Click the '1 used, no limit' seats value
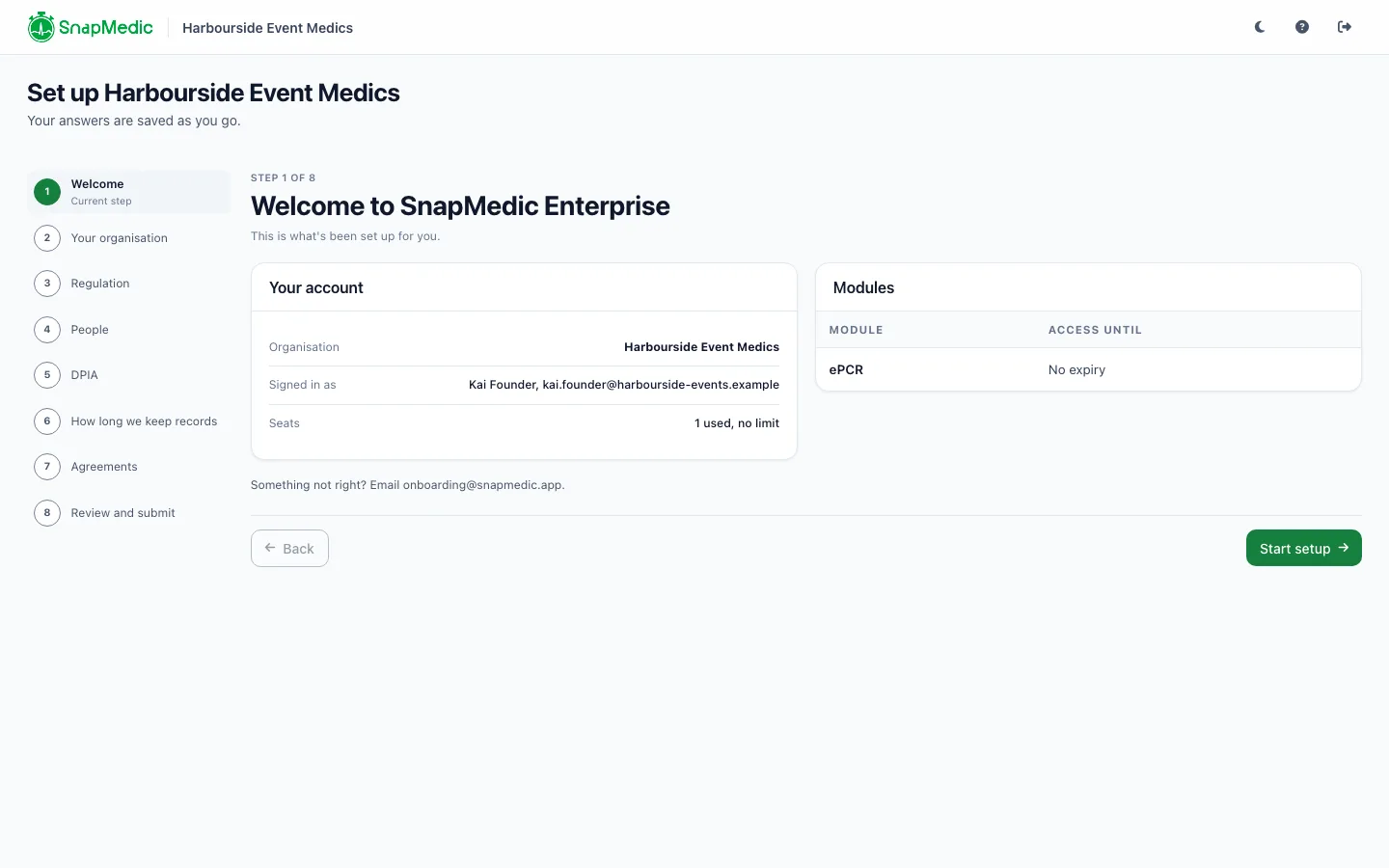This screenshot has height=868, width=1389. pyautogui.click(x=737, y=423)
